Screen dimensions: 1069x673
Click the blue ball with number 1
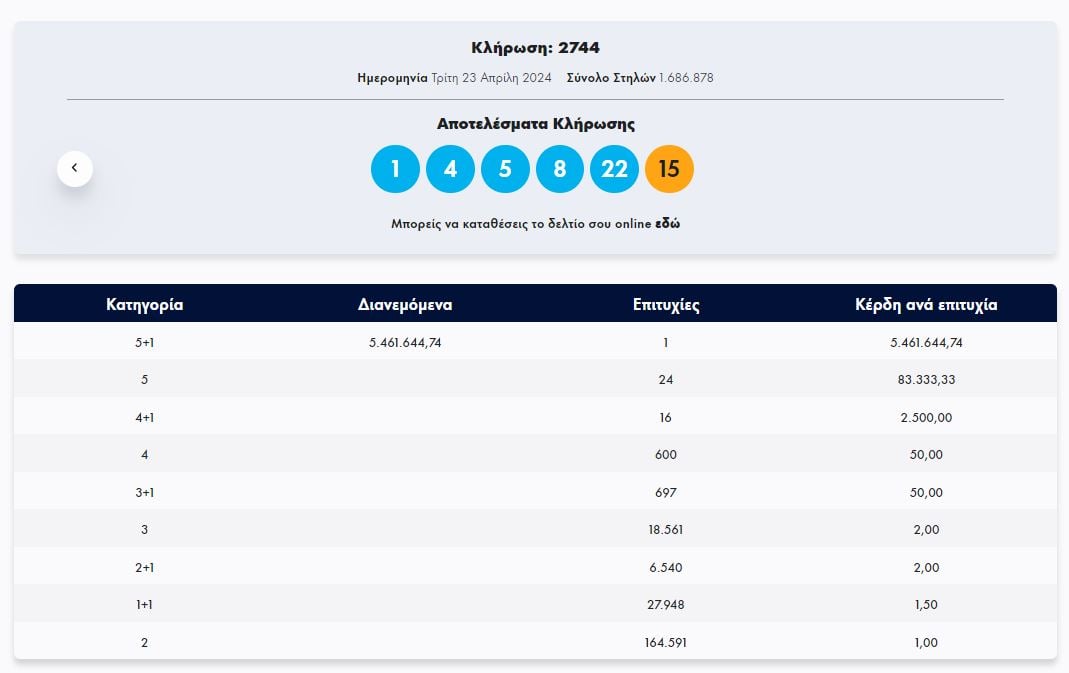(x=395, y=169)
